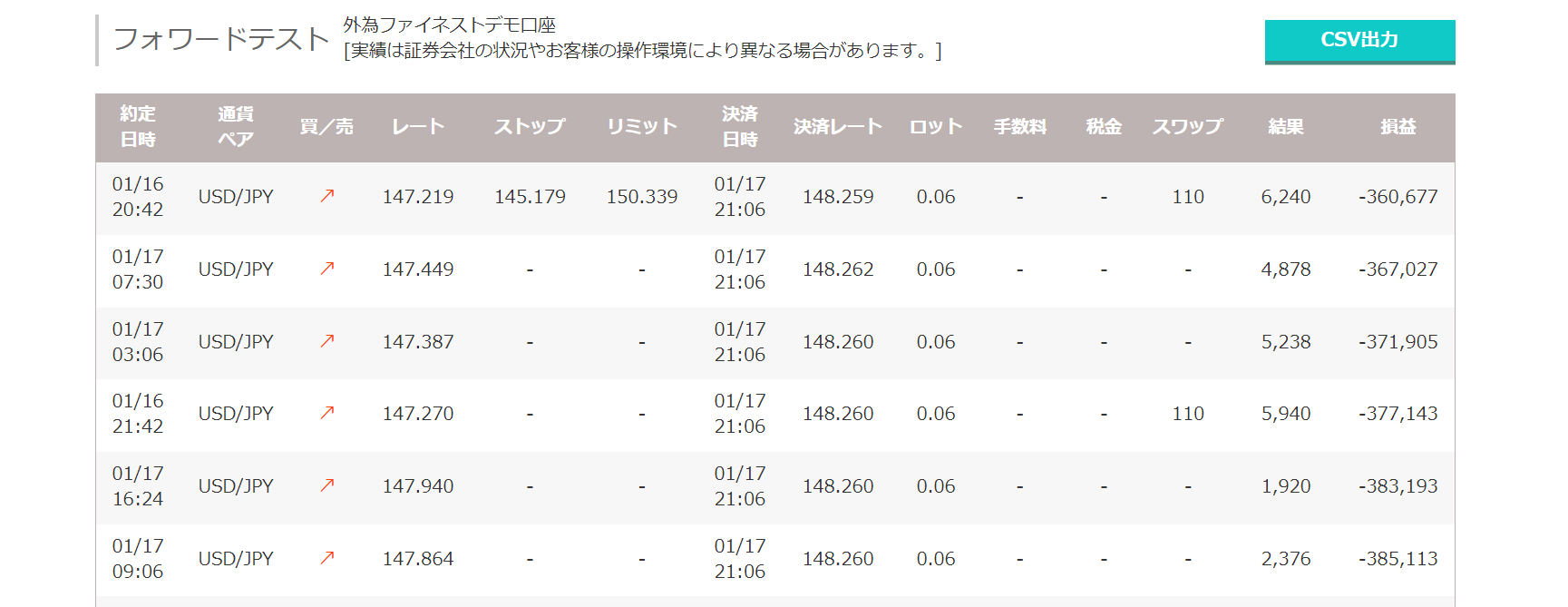Click buy arrow icon for 147.940 trade
This screenshot has height=607, width=1568.
click(x=327, y=485)
